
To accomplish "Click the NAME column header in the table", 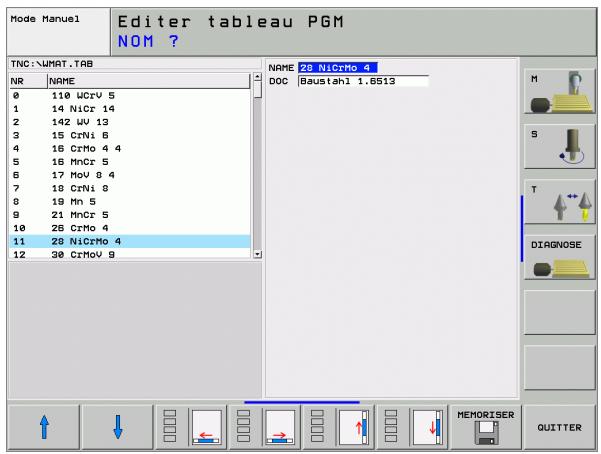I will pos(149,81).
